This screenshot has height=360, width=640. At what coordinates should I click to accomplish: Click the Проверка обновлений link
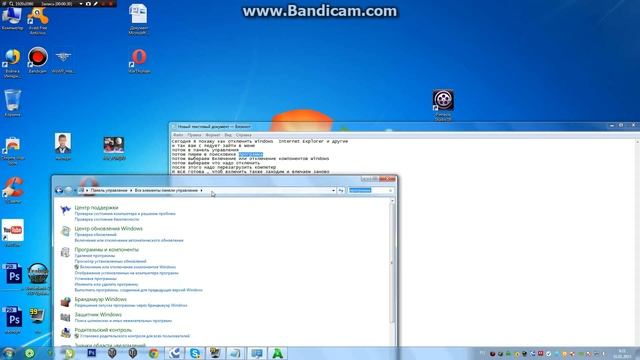point(96,235)
